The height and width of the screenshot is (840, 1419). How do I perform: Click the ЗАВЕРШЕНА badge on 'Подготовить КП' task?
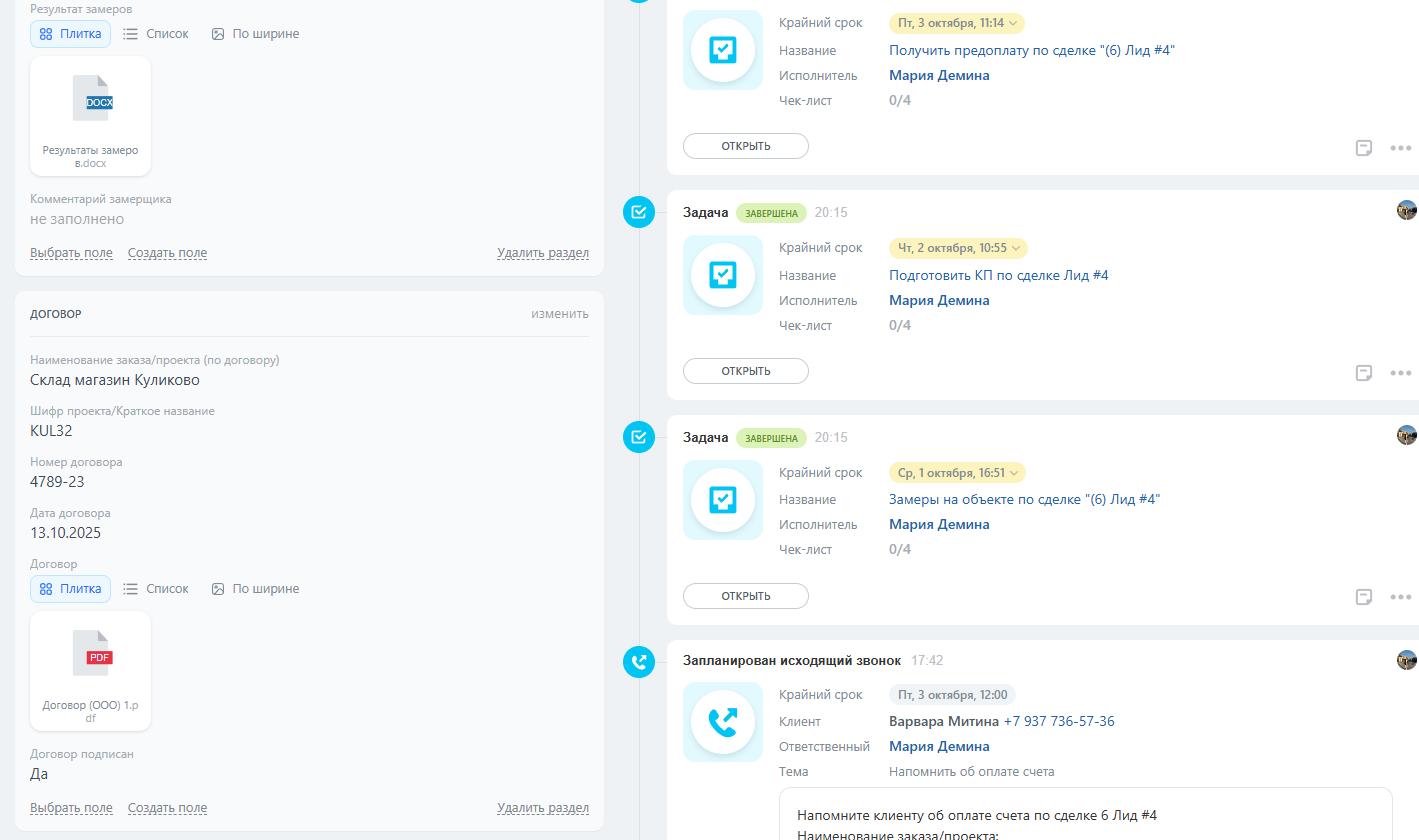(771, 213)
